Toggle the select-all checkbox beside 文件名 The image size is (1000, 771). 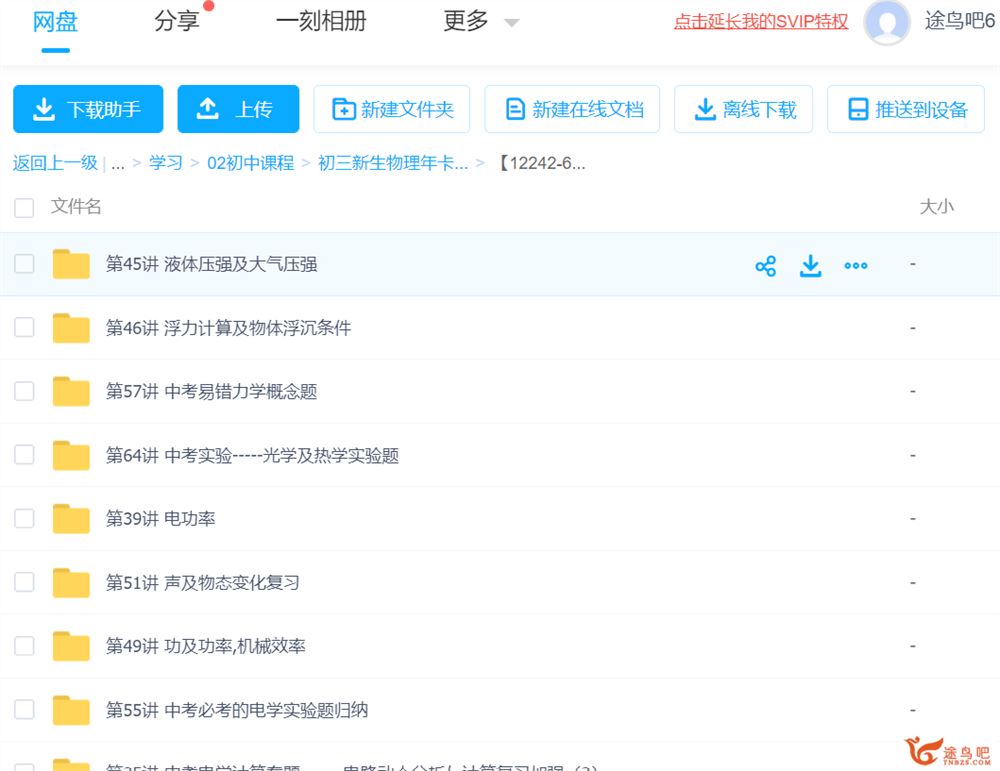click(x=24, y=207)
